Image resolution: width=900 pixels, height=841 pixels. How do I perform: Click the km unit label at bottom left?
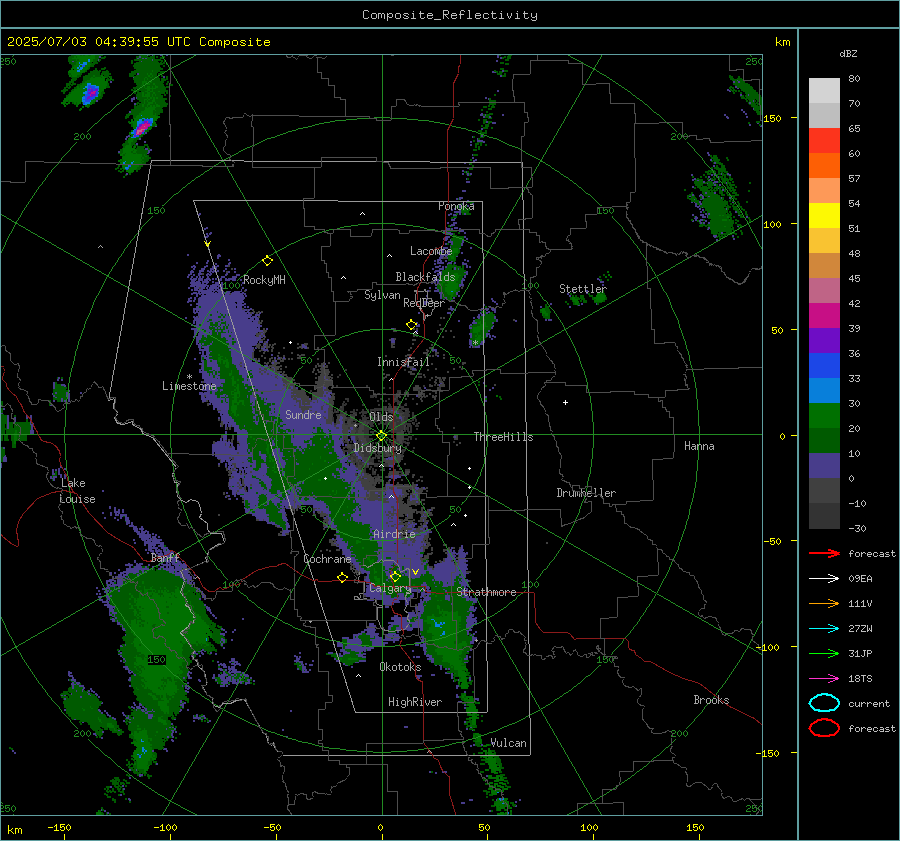(x=14, y=830)
